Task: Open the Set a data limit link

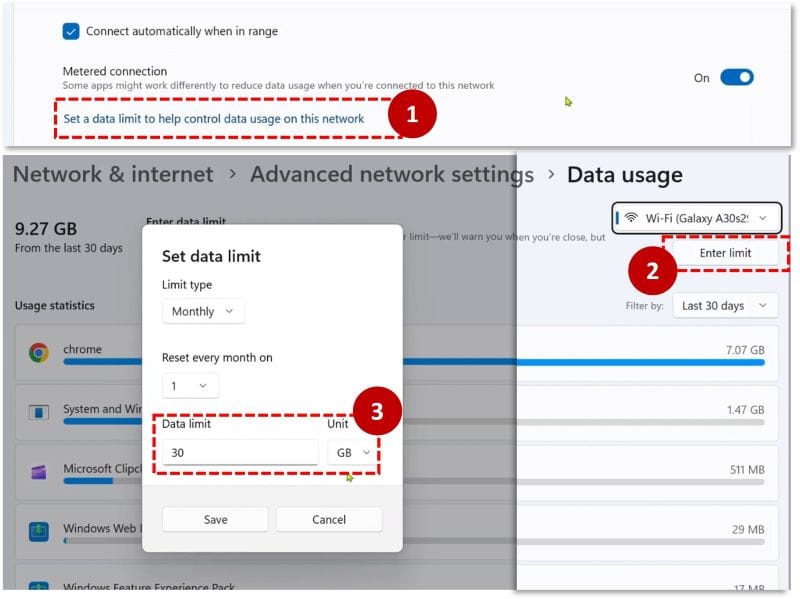Action: pos(207,119)
